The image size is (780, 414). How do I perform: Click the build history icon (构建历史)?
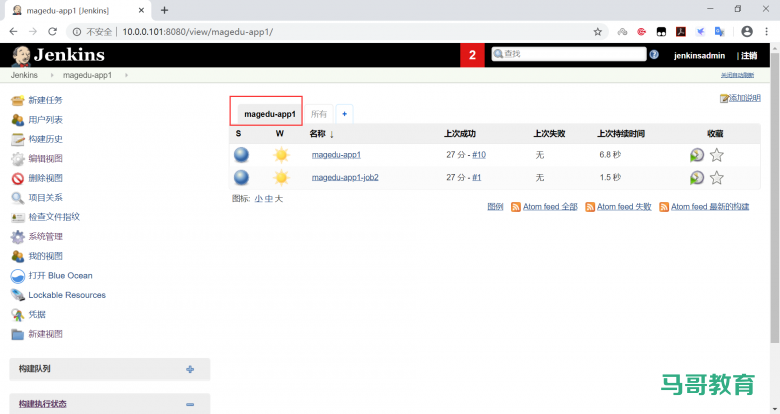coord(17,139)
